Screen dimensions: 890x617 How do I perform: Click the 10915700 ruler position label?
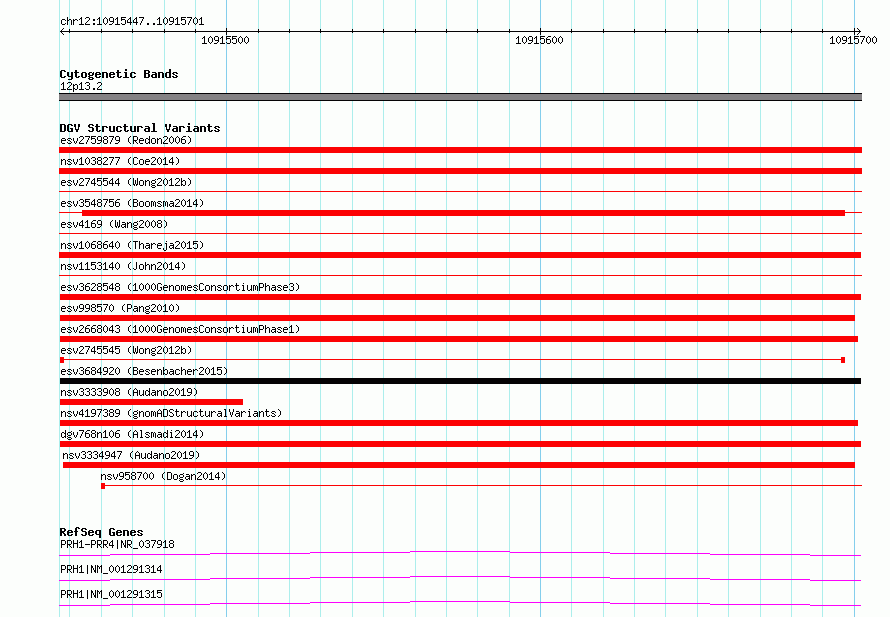click(x=853, y=40)
